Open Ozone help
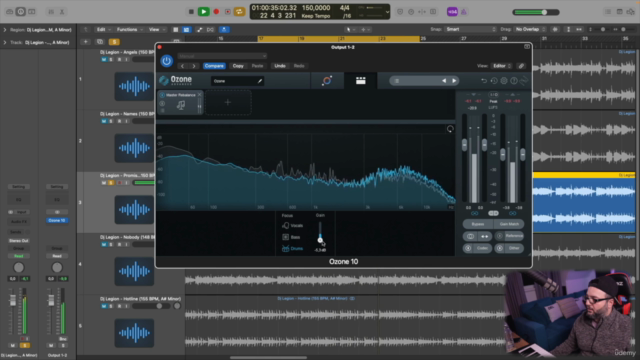This screenshot has width=640, height=360. pos(514,81)
